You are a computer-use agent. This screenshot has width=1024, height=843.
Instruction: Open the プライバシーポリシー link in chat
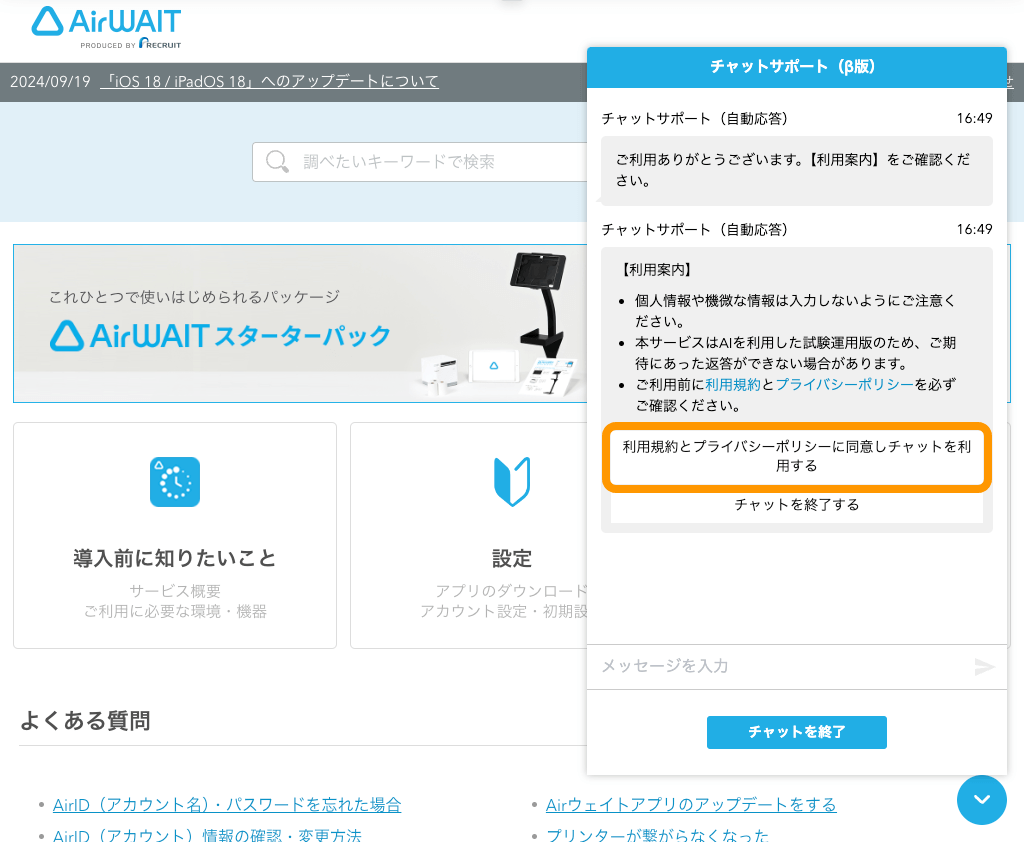tap(844, 385)
